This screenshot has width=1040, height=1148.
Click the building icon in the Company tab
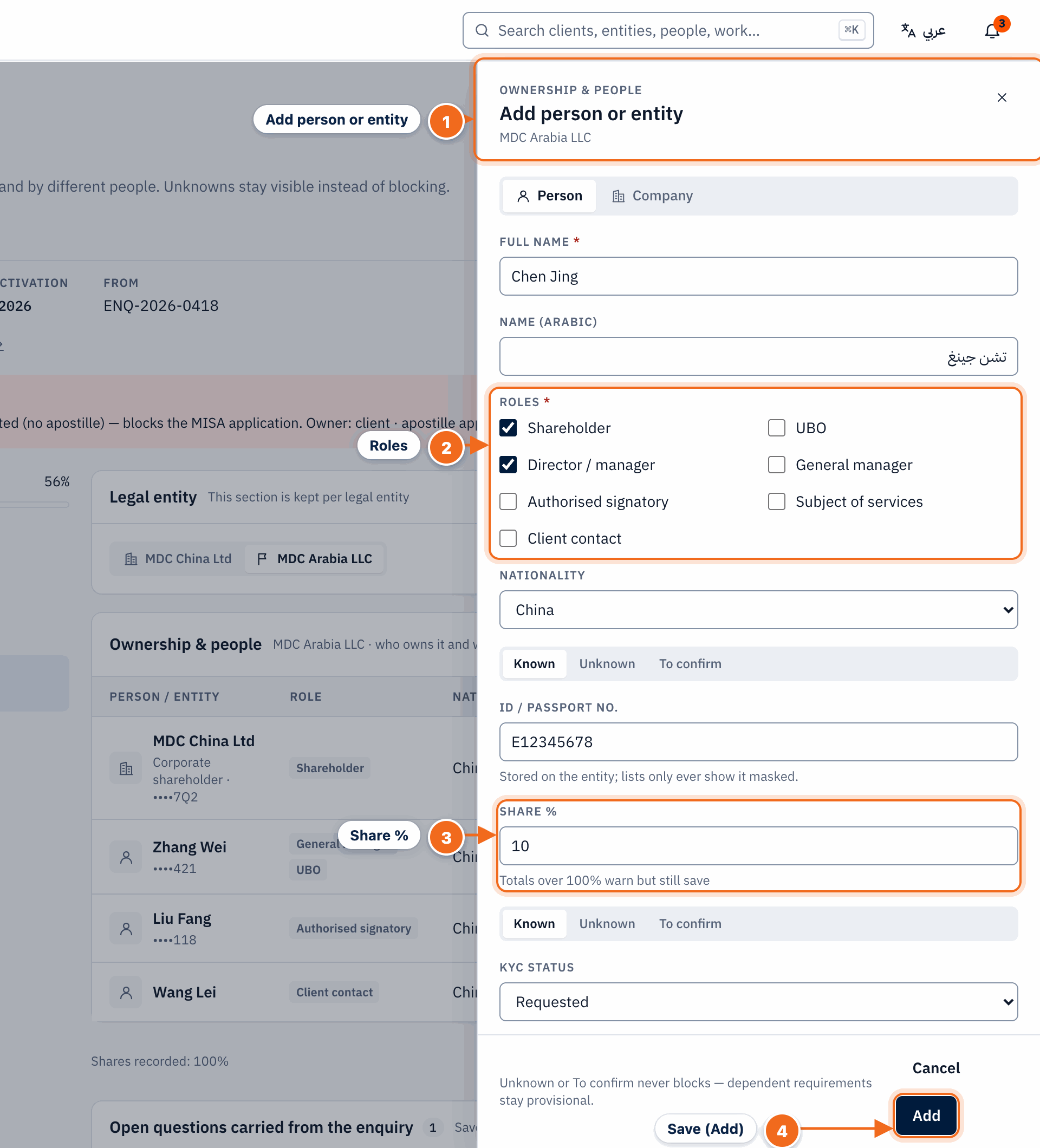point(618,196)
